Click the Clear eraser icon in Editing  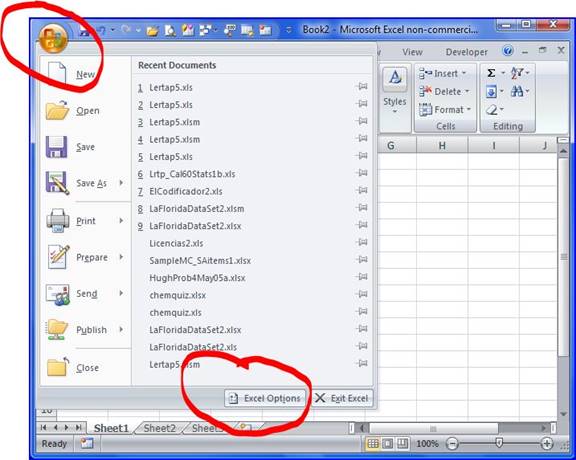pyautogui.click(x=492, y=109)
